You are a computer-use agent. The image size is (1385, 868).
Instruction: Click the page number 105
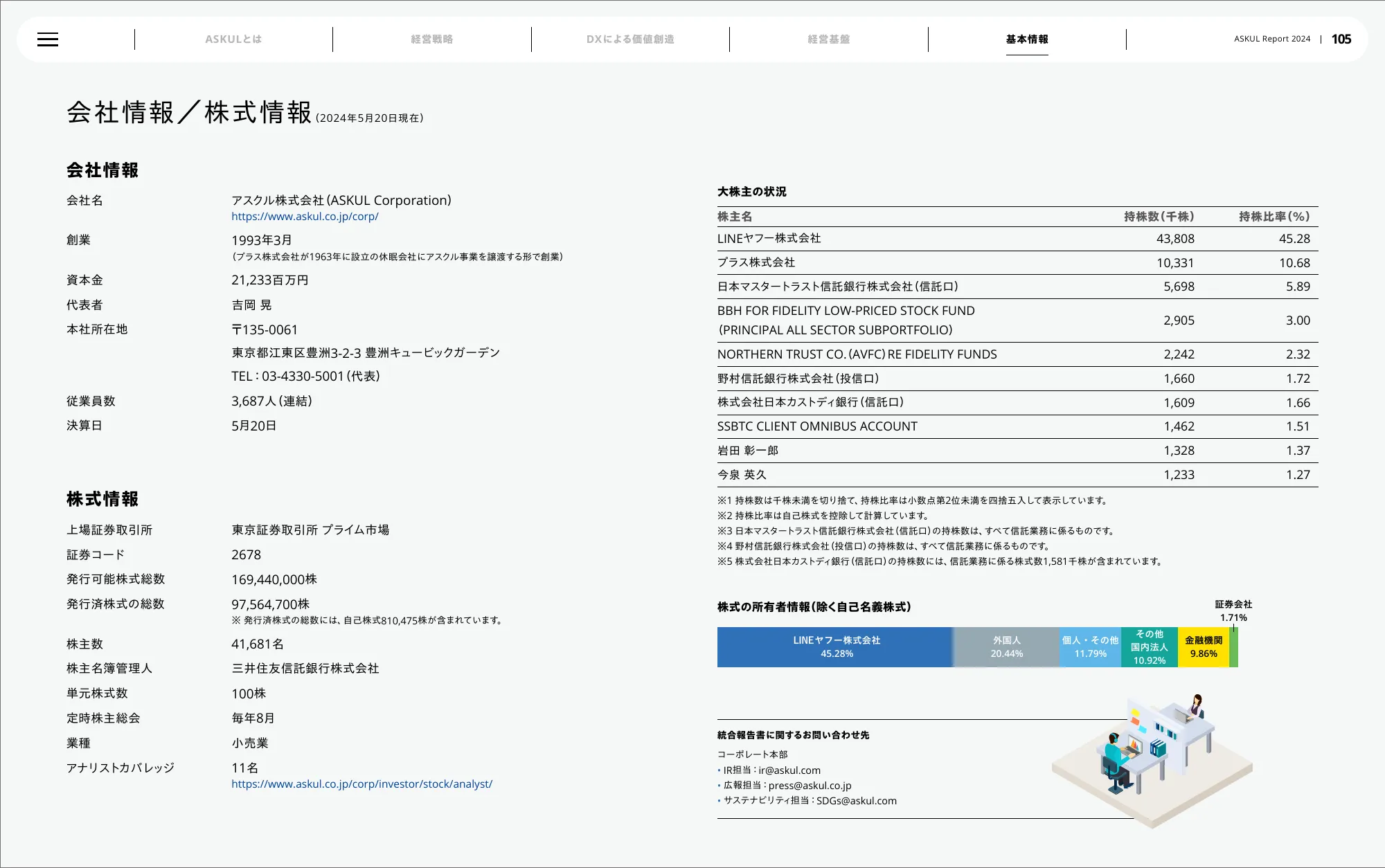pyautogui.click(x=1341, y=39)
